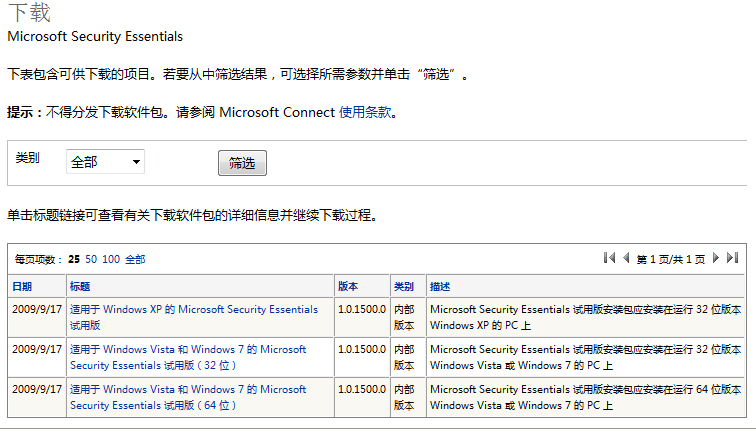Open the Vista/Windows 7 64 位 download link
The height and width of the screenshot is (431, 756).
click(x=188, y=397)
